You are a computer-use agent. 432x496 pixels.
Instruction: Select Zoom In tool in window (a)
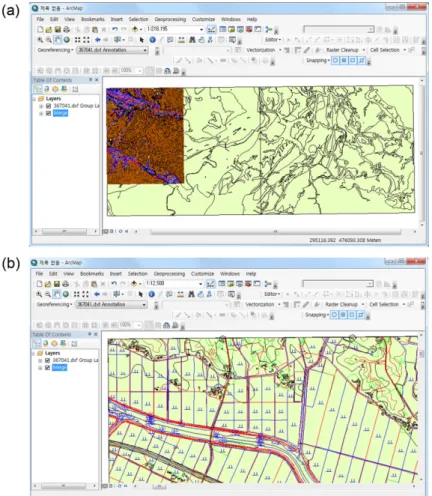click(x=40, y=40)
